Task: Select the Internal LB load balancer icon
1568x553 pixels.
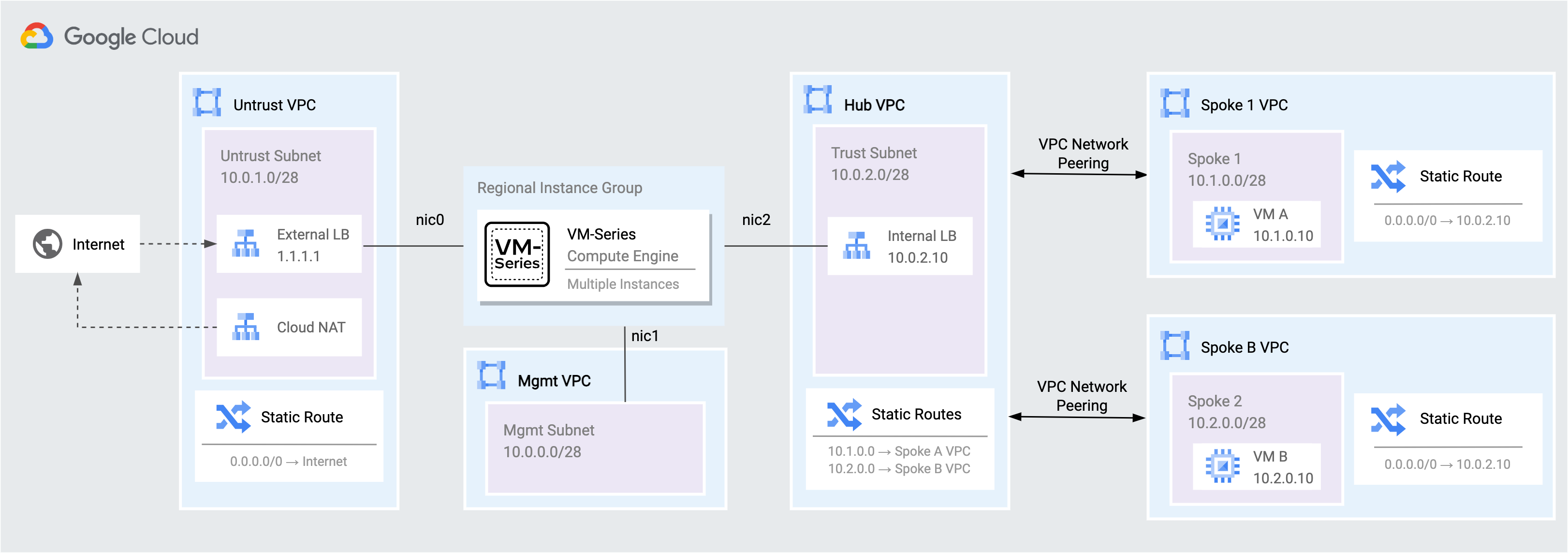Action: pos(856,245)
